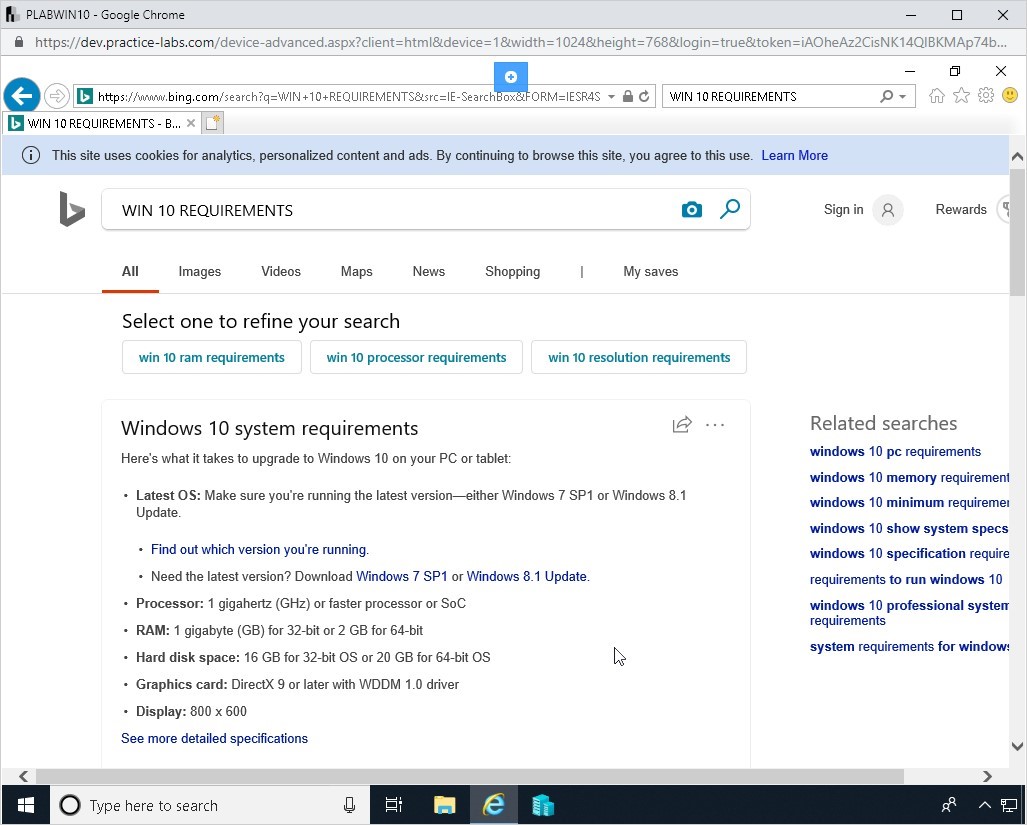Switch to the Videos tab
This screenshot has height=825, width=1027.
281,271
